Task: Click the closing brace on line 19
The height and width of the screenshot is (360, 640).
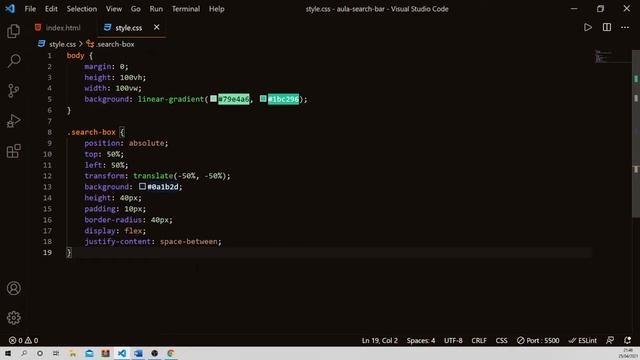Action: pos(69,252)
